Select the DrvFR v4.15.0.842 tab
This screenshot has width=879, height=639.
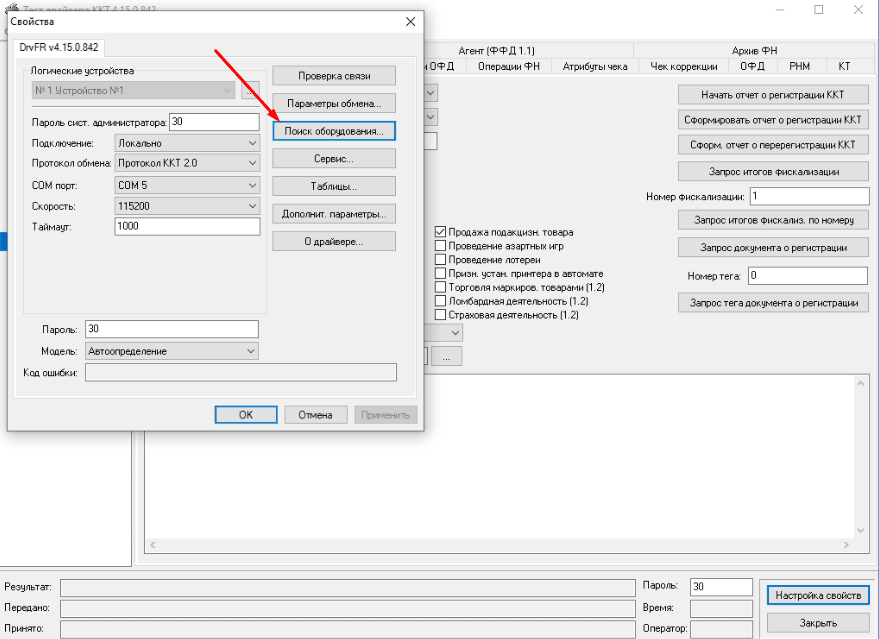[61, 48]
